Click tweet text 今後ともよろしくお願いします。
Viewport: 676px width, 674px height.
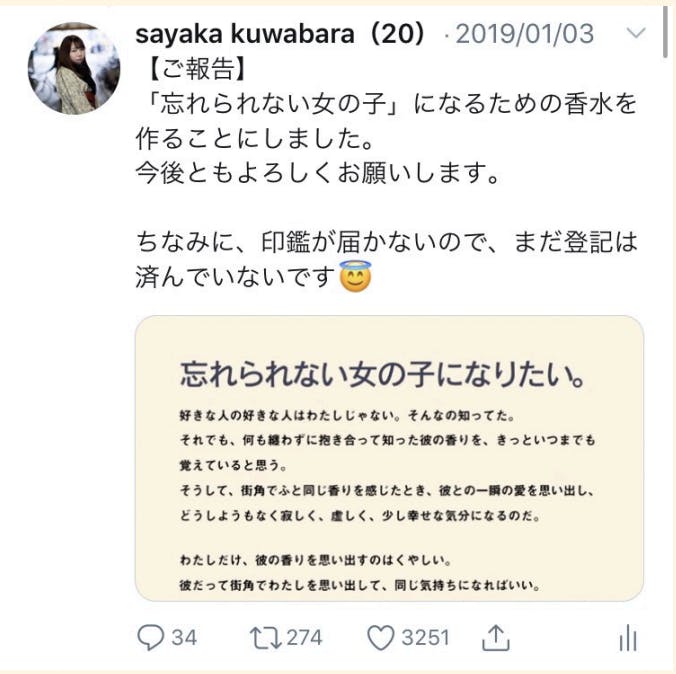tap(318, 173)
